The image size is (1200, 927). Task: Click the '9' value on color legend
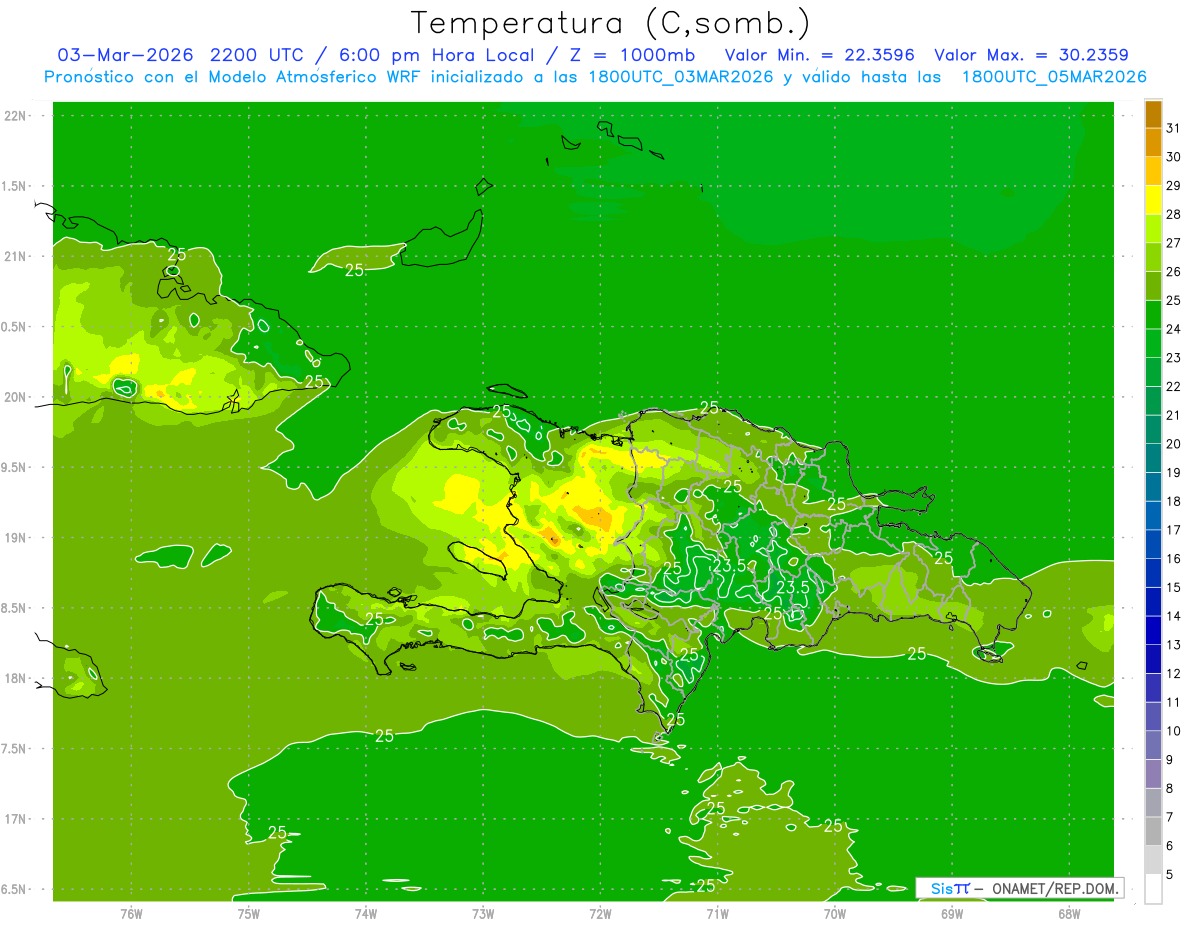coord(1171,760)
